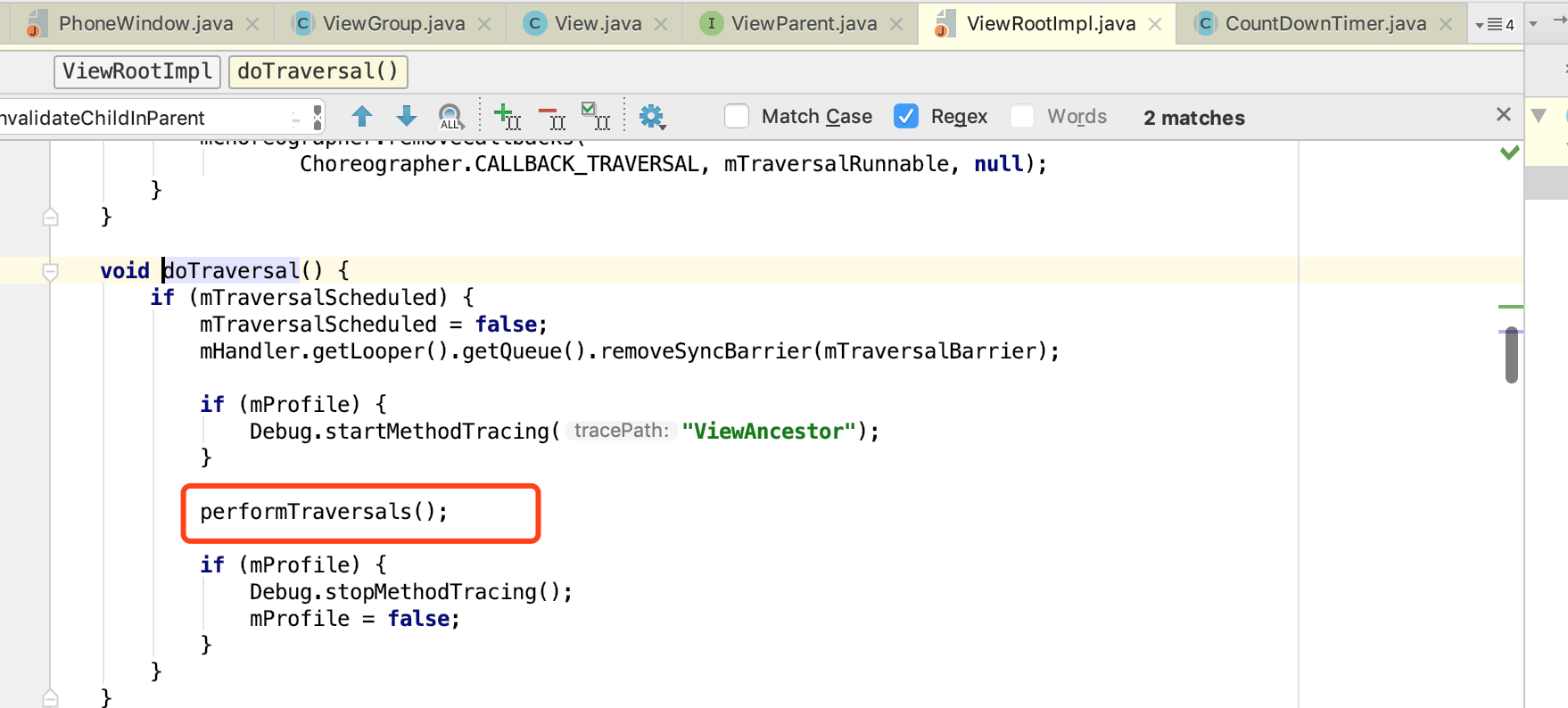Remove selection for current occurrence
1568x708 pixels.
point(552,117)
